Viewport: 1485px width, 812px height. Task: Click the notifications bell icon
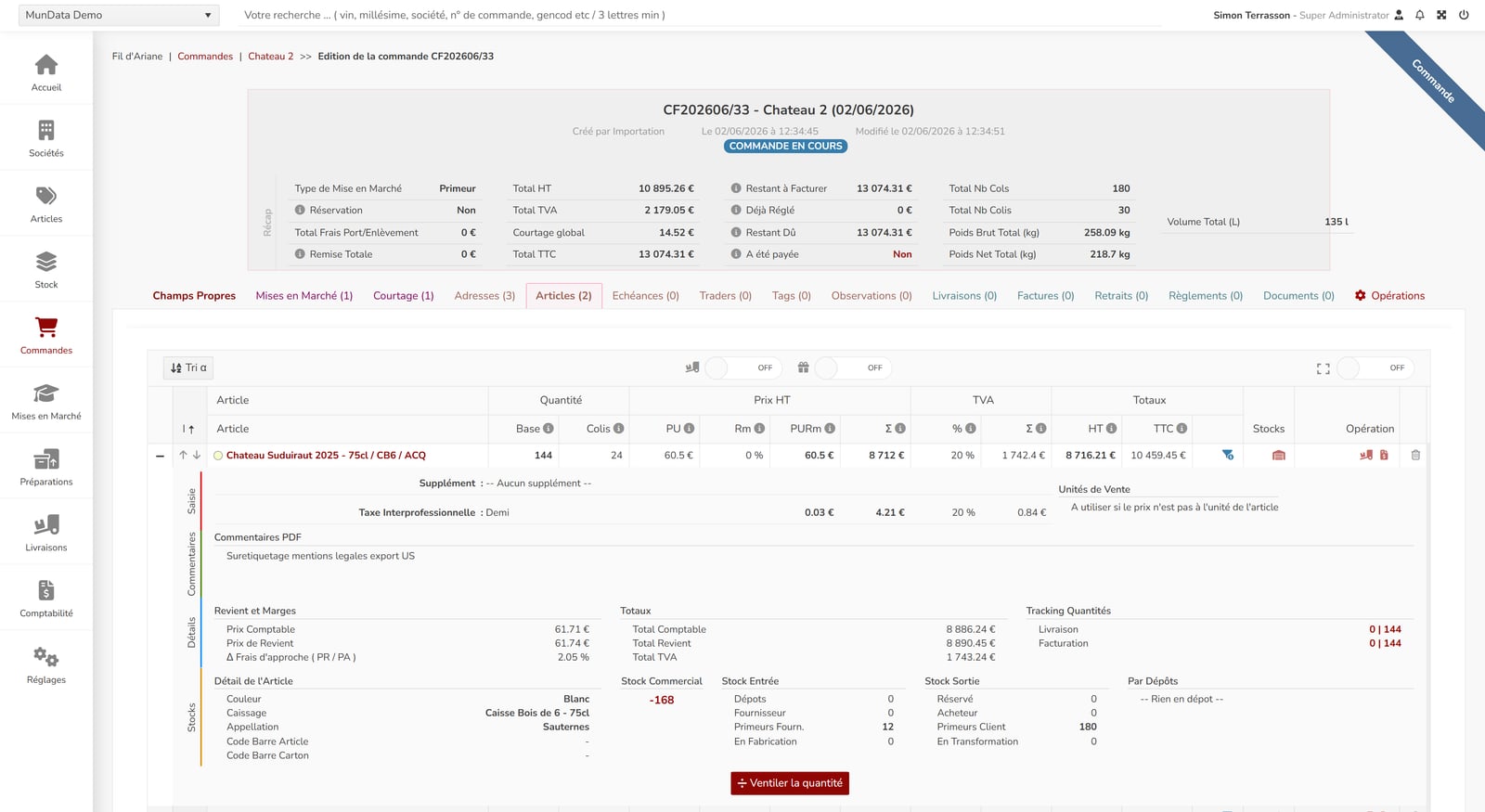click(1420, 15)
